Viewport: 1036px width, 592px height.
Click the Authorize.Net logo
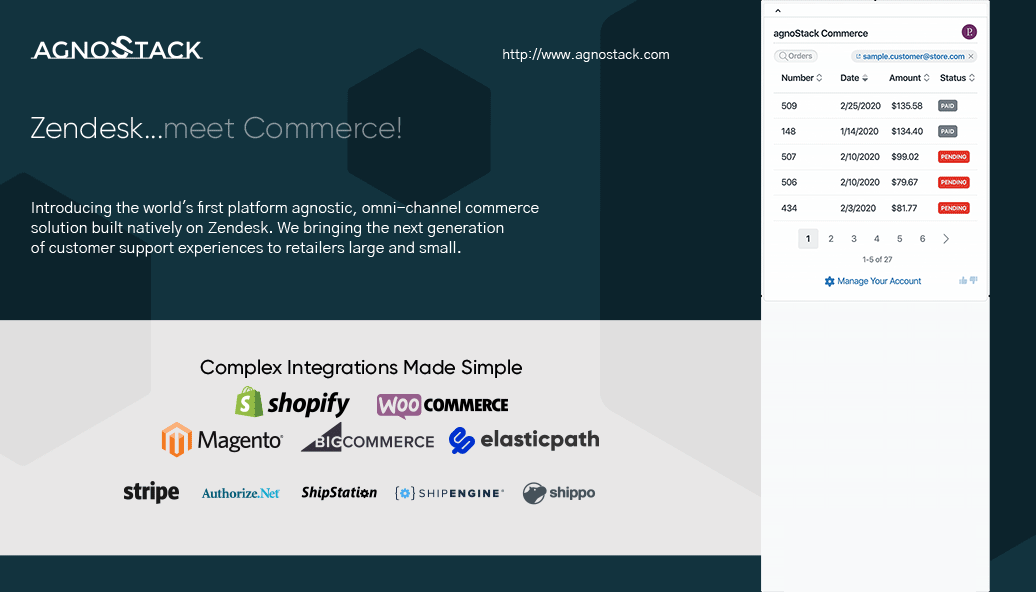tap(240, 493)
